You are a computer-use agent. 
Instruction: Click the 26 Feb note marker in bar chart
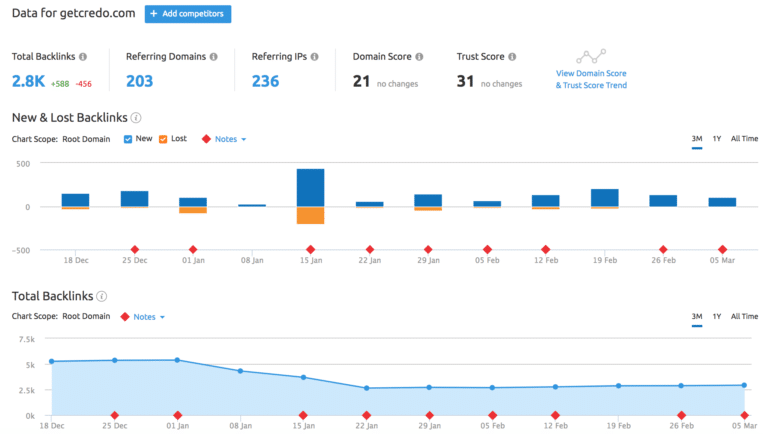pos(663,250)
